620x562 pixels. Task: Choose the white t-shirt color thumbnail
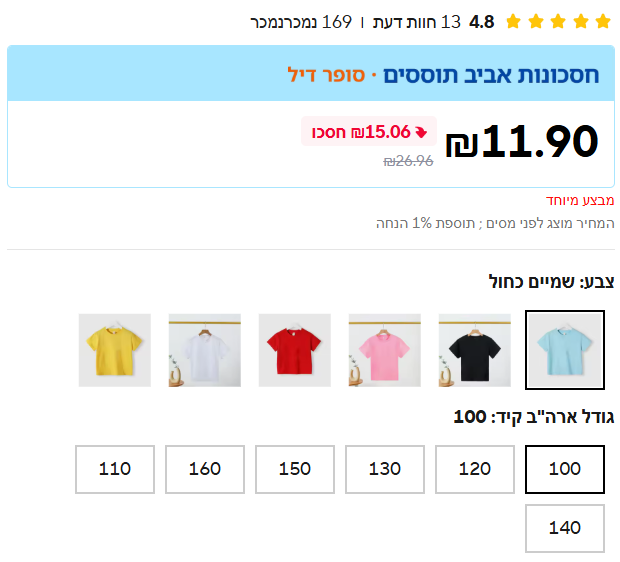pos(204,350)
